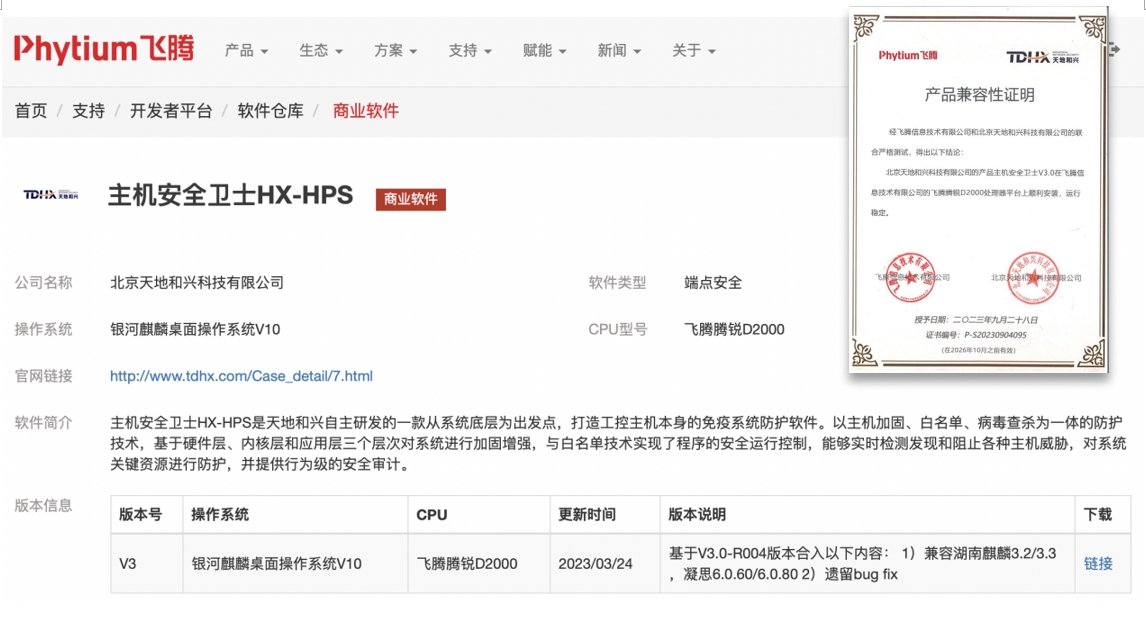Click the logout icon right of the certificate

[1115, 50]
